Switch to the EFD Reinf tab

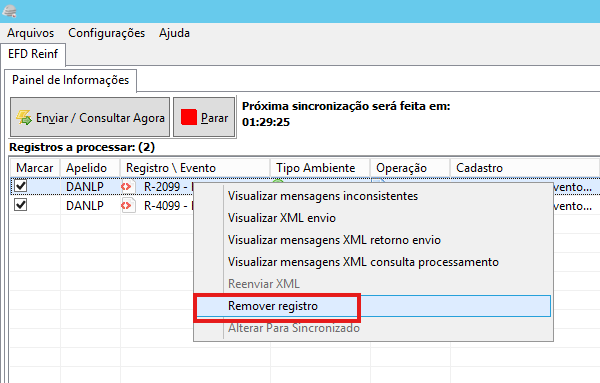33,54
